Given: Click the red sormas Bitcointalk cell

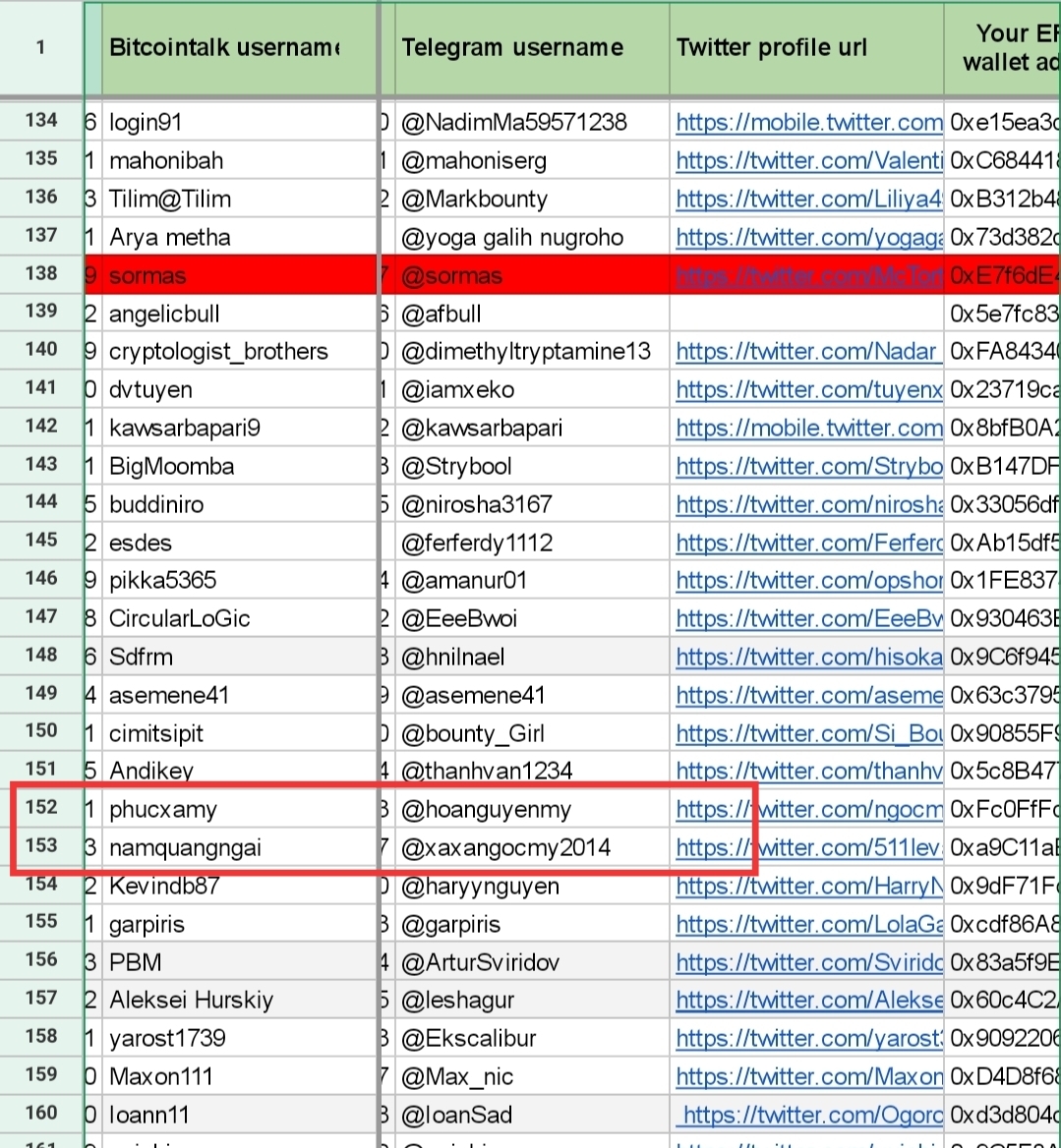Looking at the screenshot, I should click(239, 275).
